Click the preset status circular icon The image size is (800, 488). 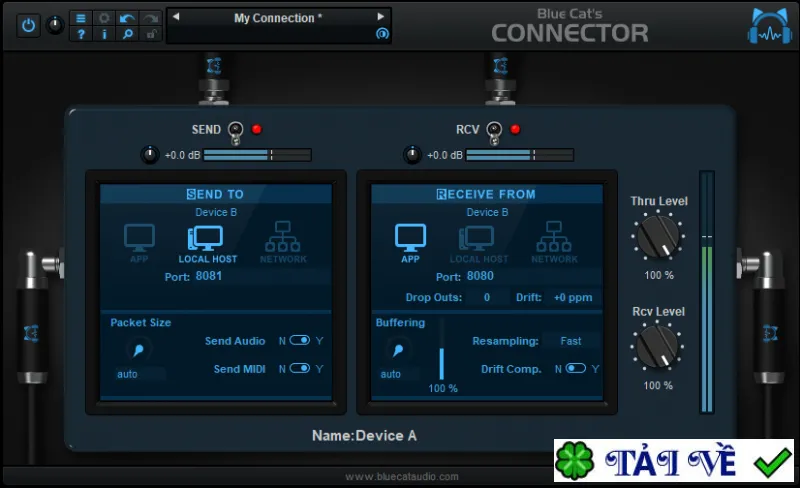382,34
